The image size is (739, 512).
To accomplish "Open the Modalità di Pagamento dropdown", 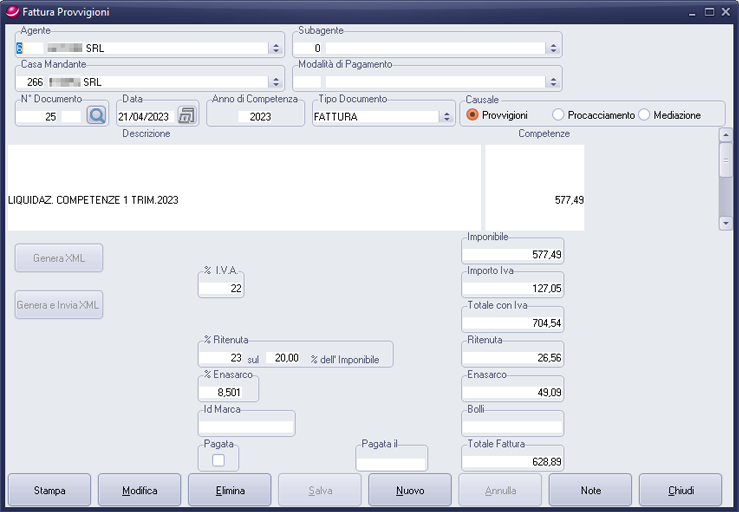I will [552, 82].
